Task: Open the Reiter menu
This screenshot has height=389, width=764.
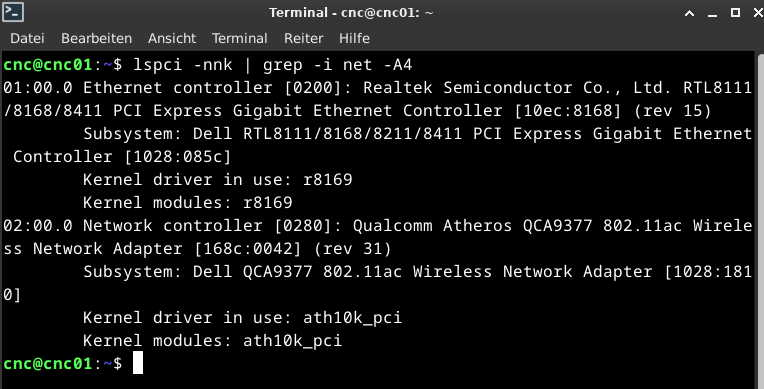Action: [x=304, y=38]
